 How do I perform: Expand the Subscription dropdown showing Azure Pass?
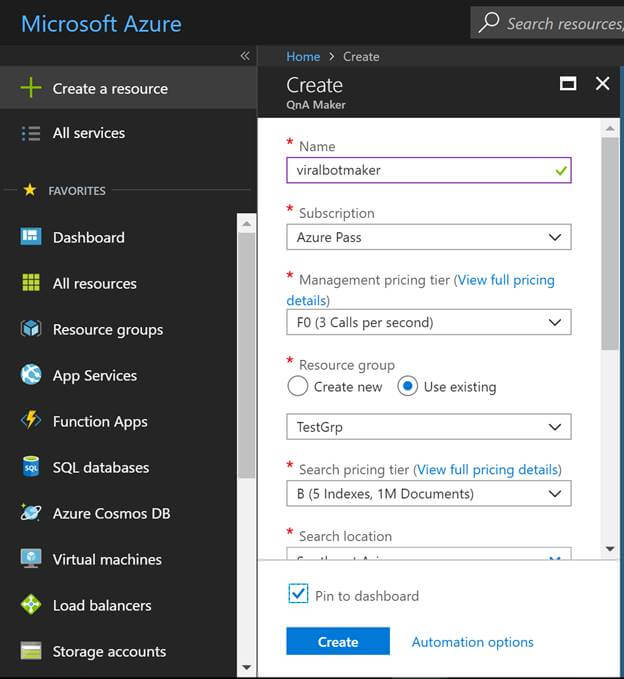429,237
